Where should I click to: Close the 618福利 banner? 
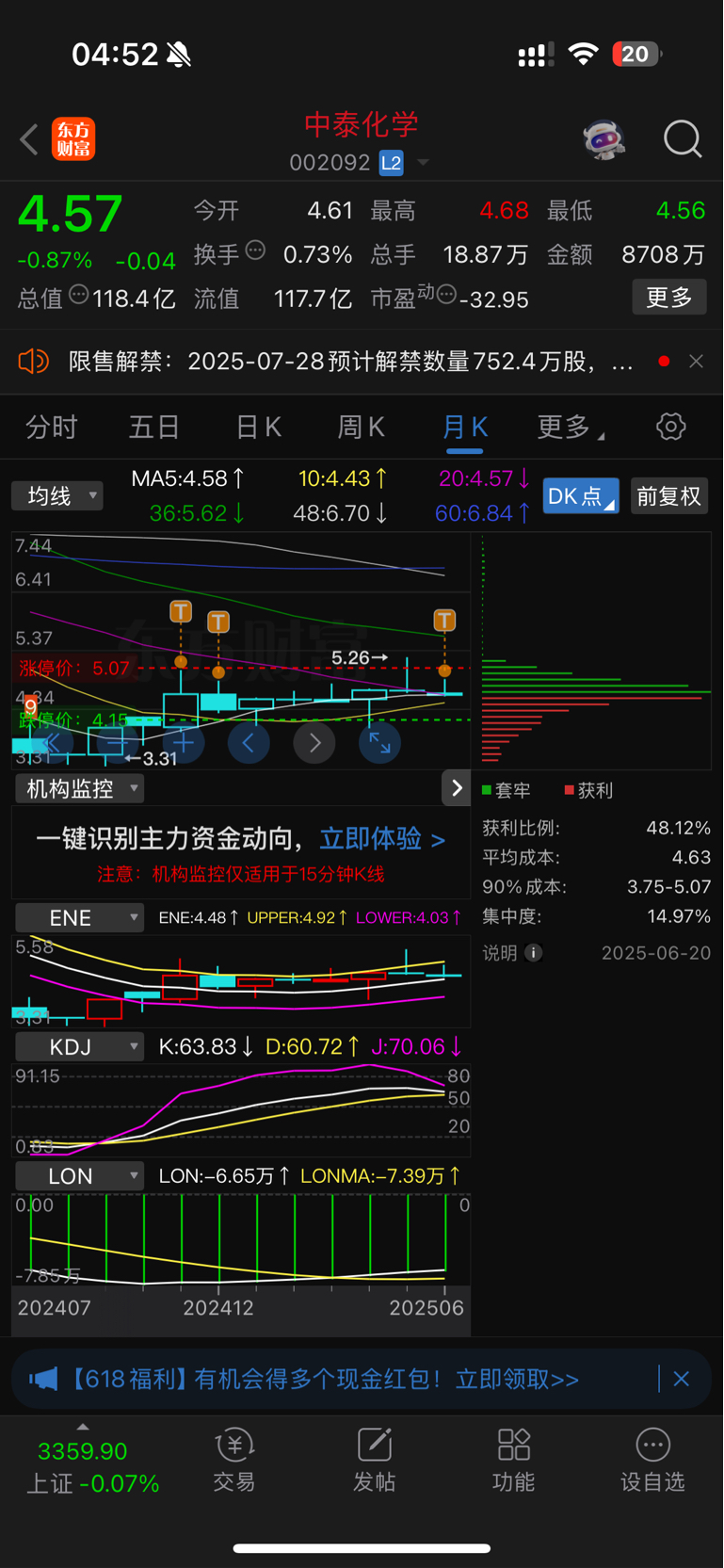point(682,1379)
